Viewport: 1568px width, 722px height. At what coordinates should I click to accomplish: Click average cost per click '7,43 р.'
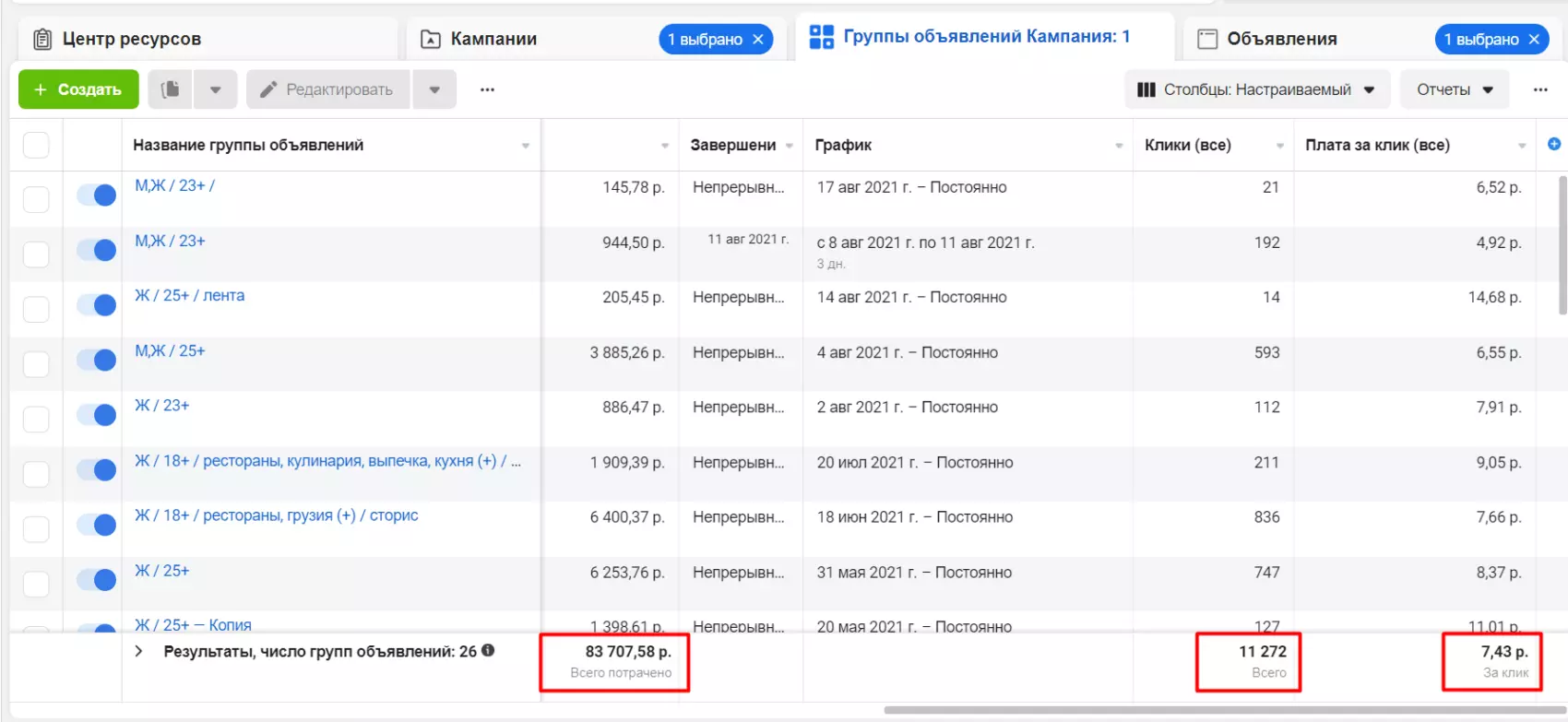[1504, 651]
